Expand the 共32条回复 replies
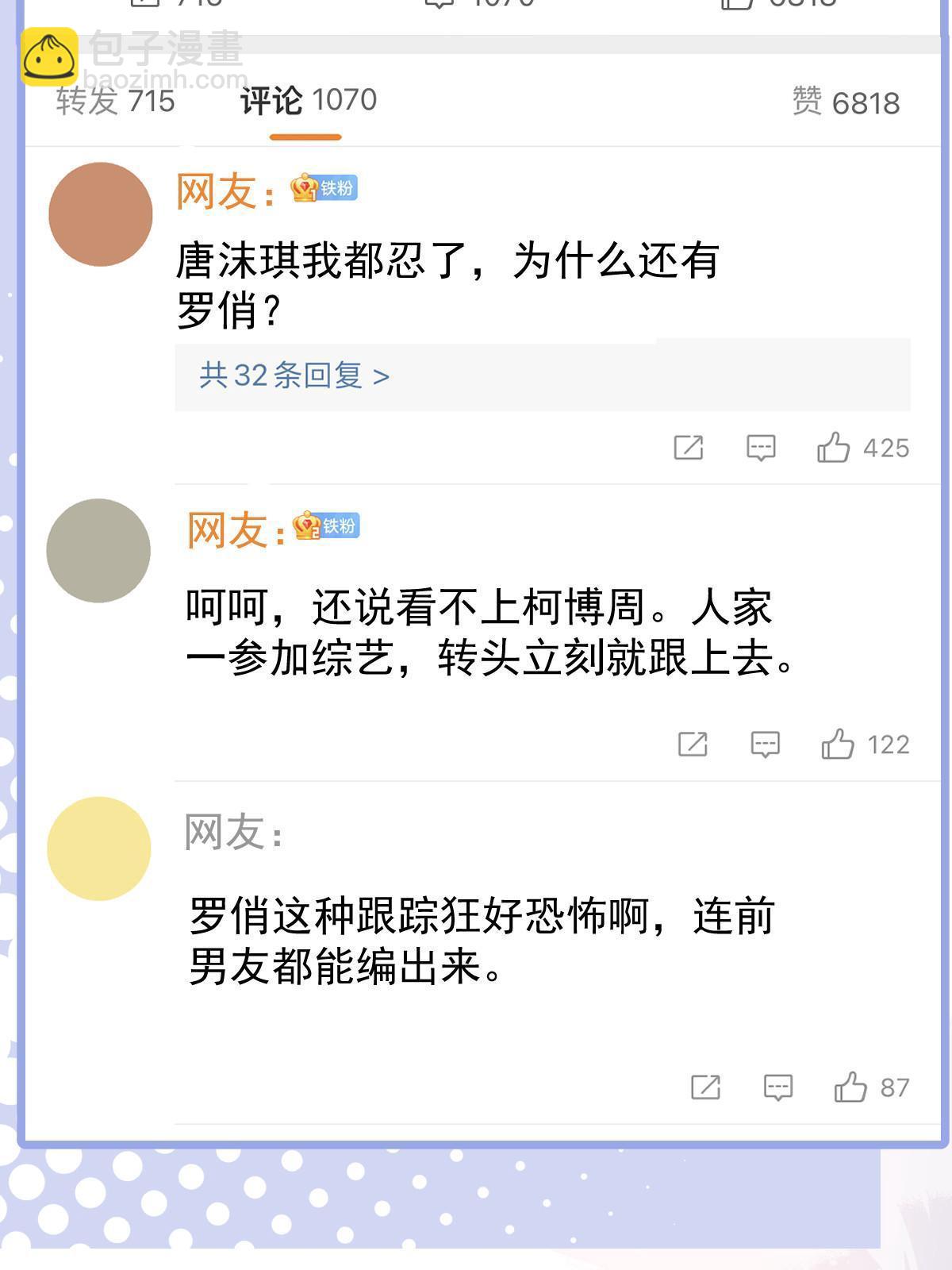The height and width of the screenshot is (1270, 952). click(294, 375)
